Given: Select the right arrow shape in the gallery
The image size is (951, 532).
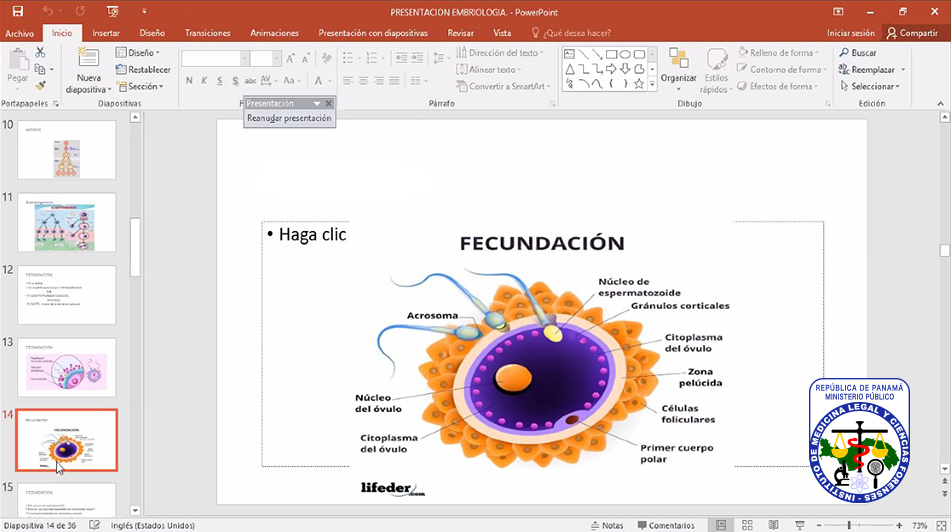Looking at the screenshot, I should (611, 69).
